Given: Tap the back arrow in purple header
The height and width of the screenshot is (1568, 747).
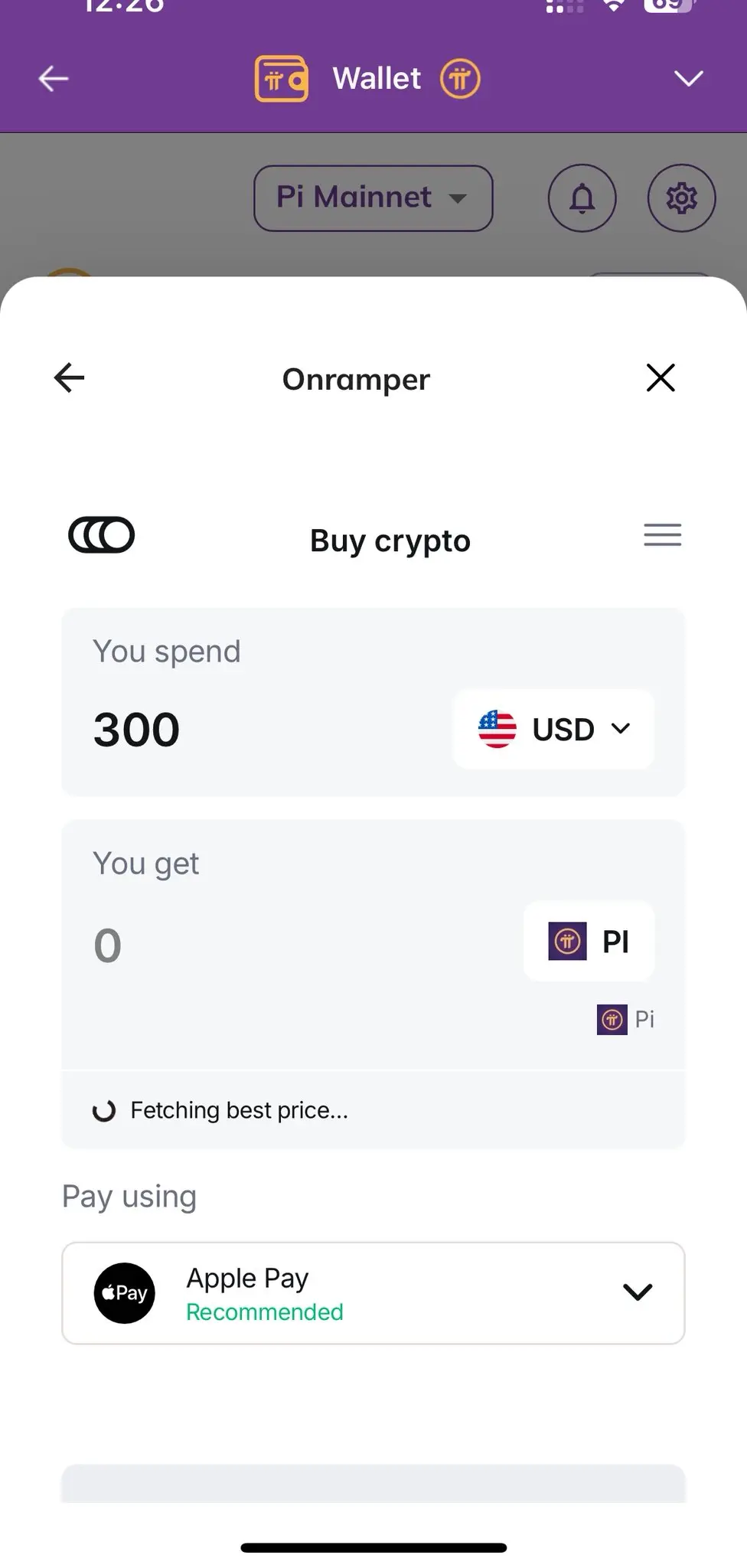Looking at the screenshot, I should 54,78.
